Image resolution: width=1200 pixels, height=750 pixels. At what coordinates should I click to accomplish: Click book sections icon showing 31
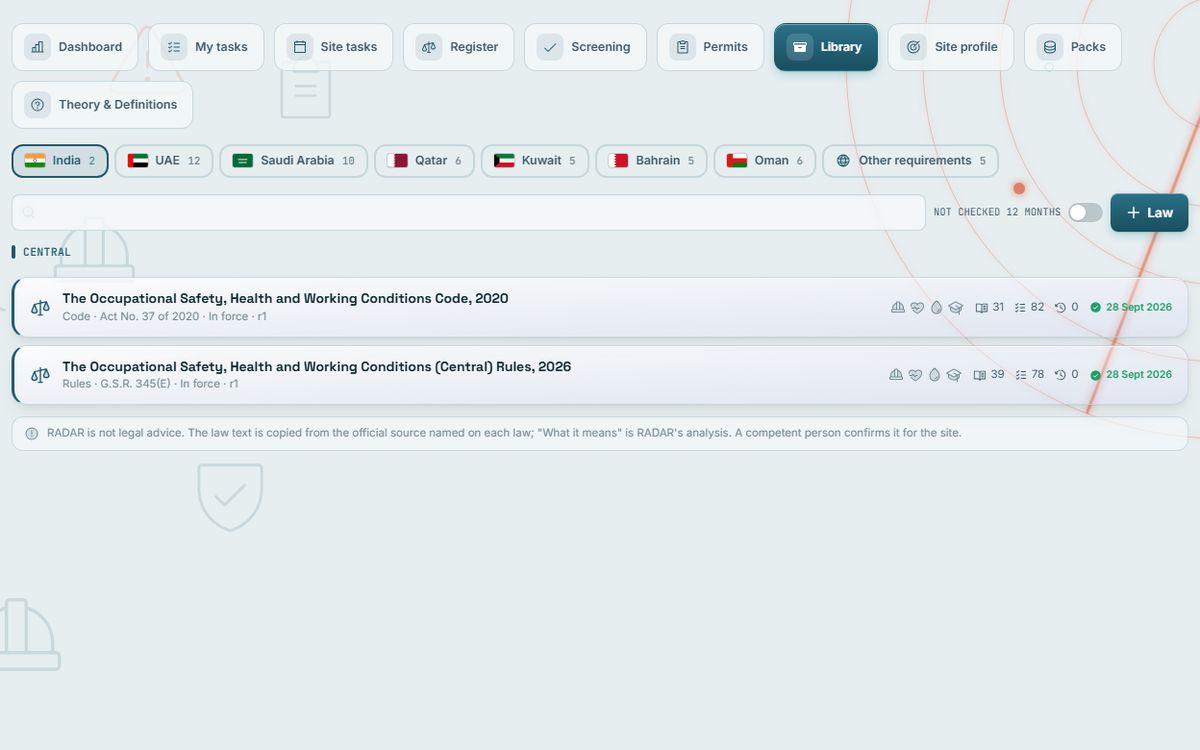coord(981,307)
